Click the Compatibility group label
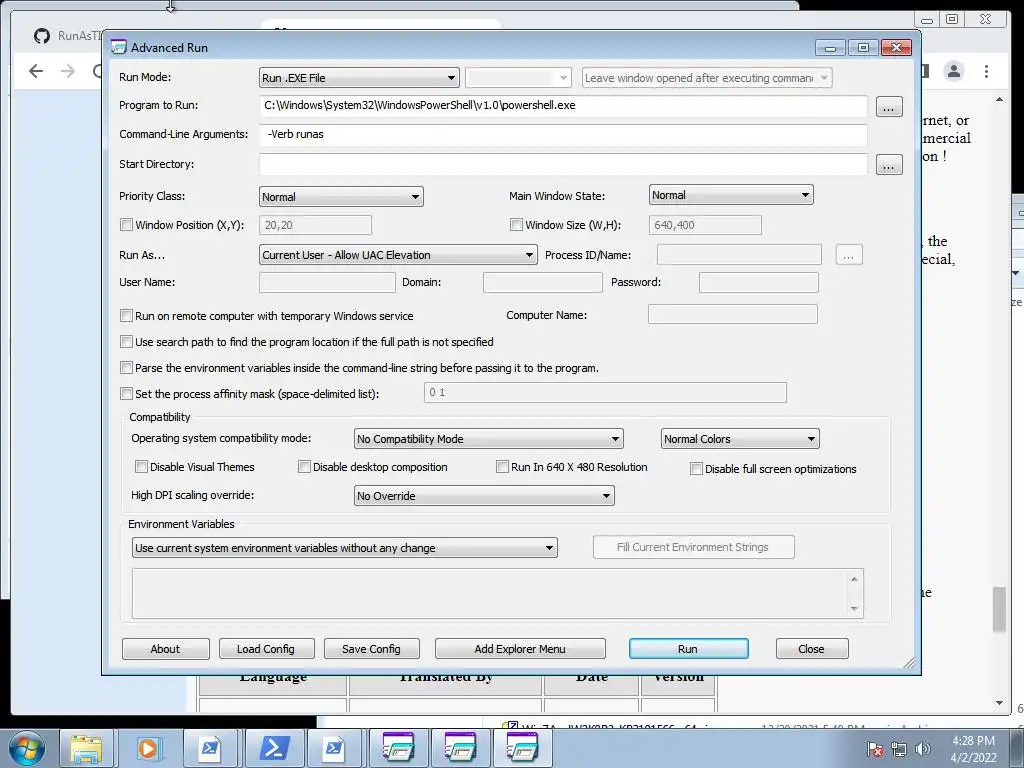The height and width of the screenshot is (768, 1024). click(x=160, y=417)
